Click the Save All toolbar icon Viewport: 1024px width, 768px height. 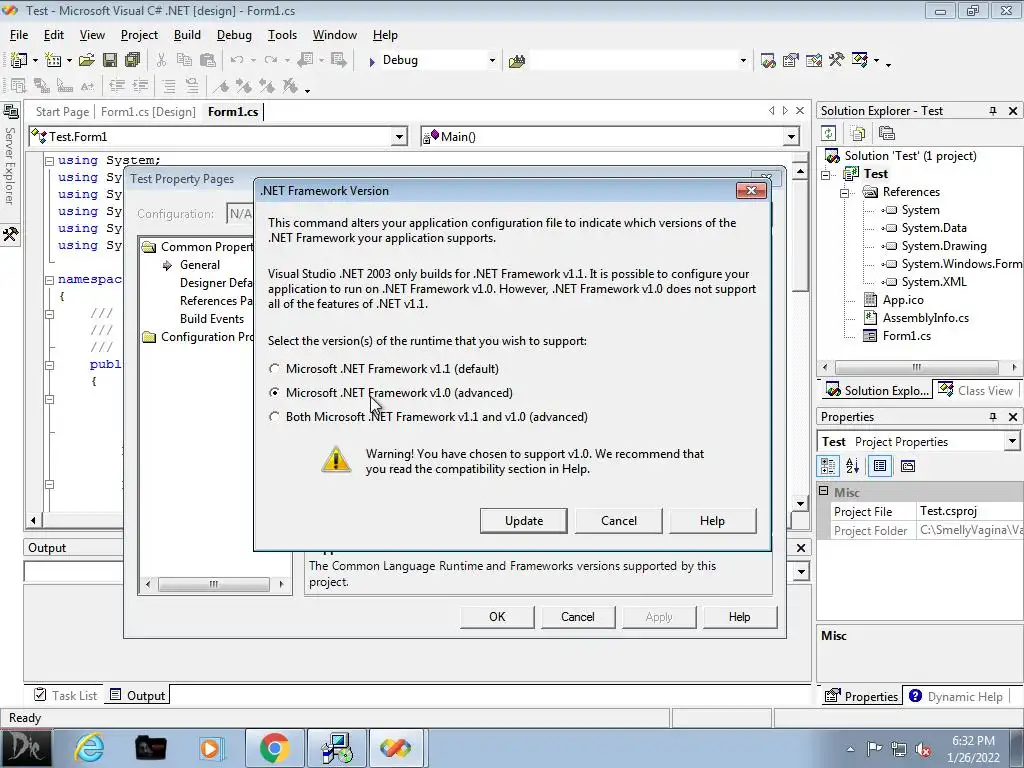point(132,61)
